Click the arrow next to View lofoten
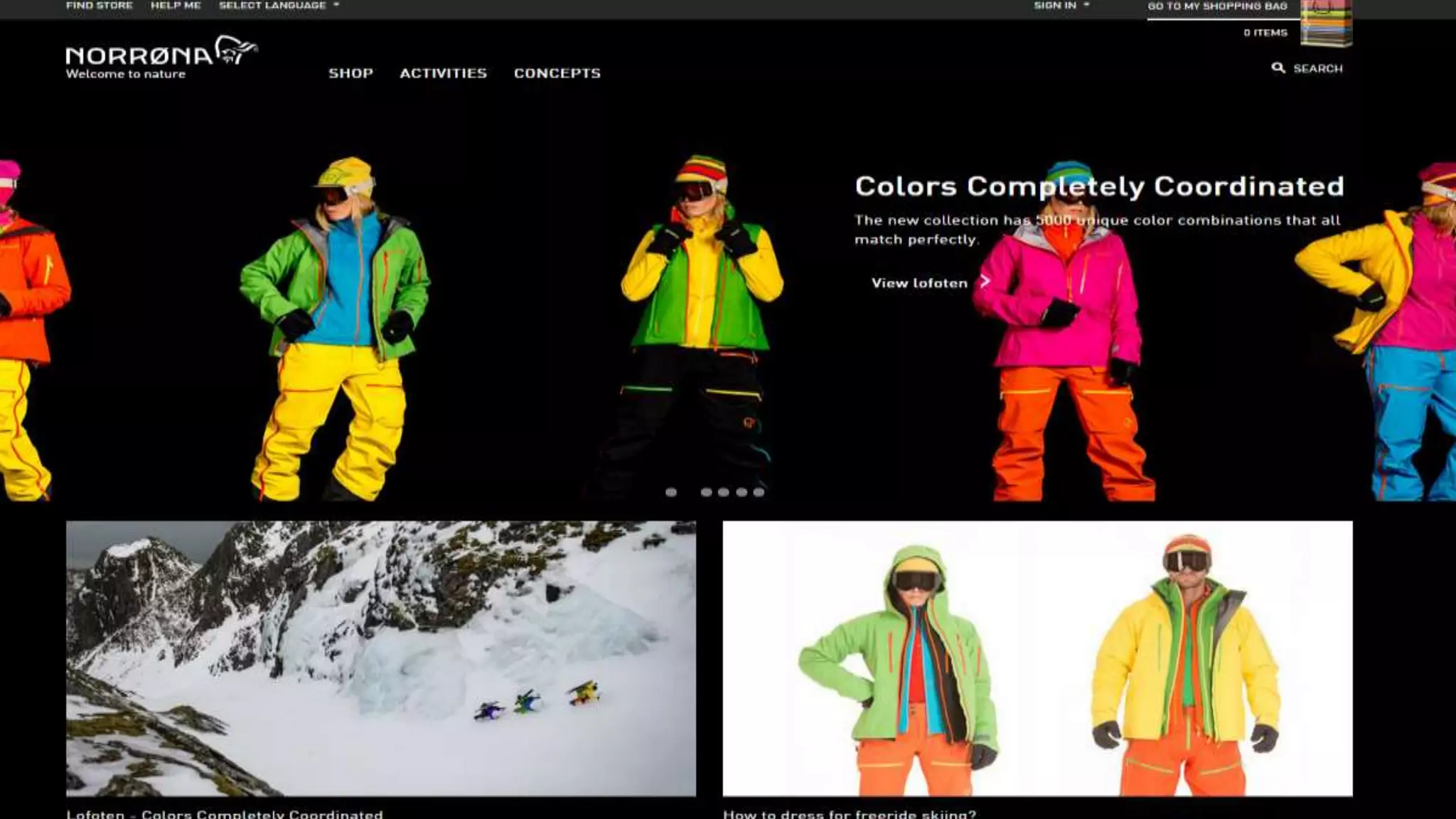The height and width of the screenshot is (819, 1456). [x=985, y=282]
